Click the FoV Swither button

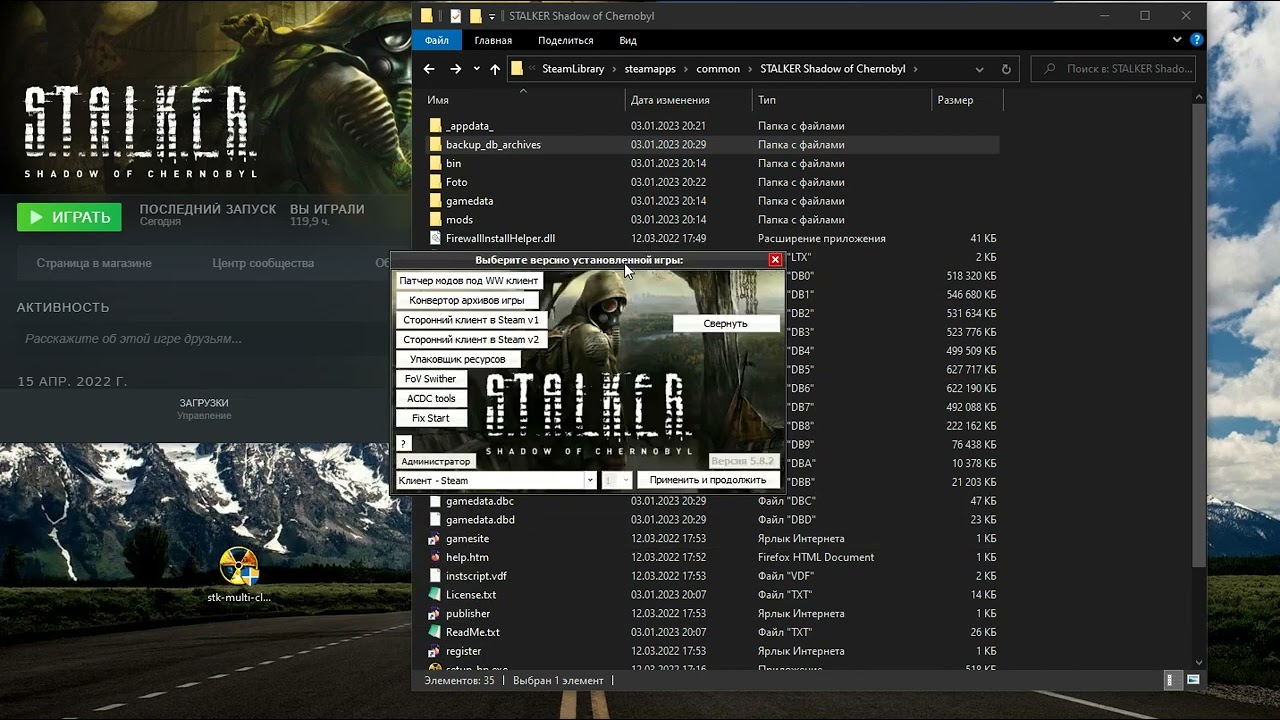431,379
